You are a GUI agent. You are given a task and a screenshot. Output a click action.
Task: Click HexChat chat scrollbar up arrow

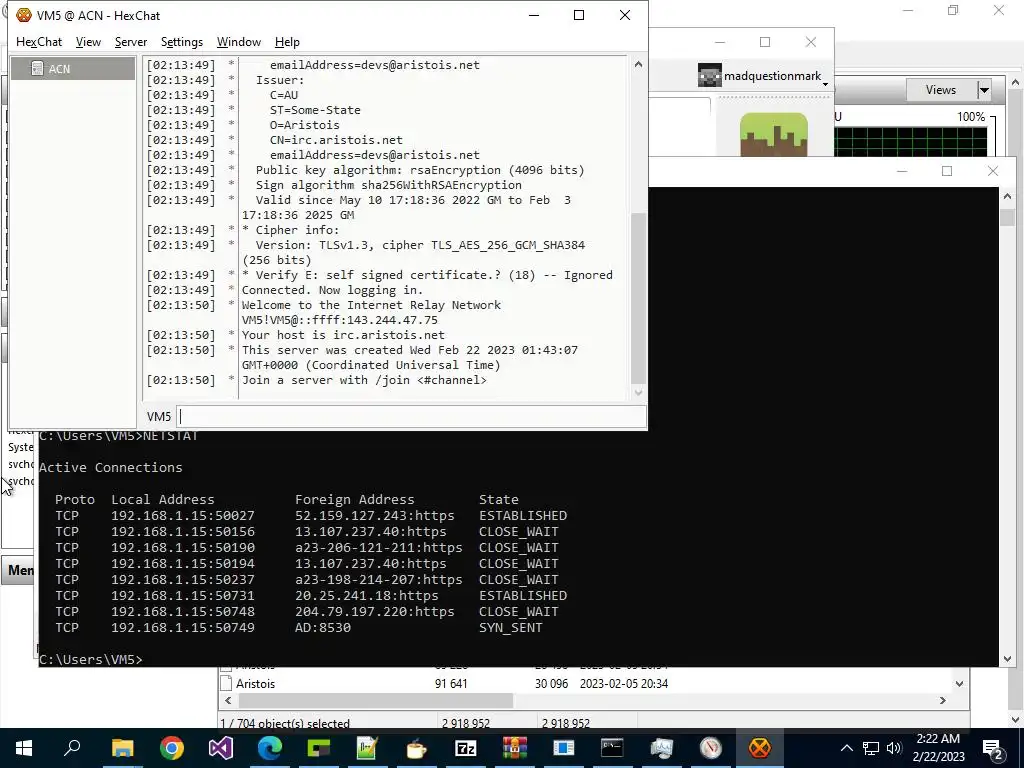[x=638, y=65]
